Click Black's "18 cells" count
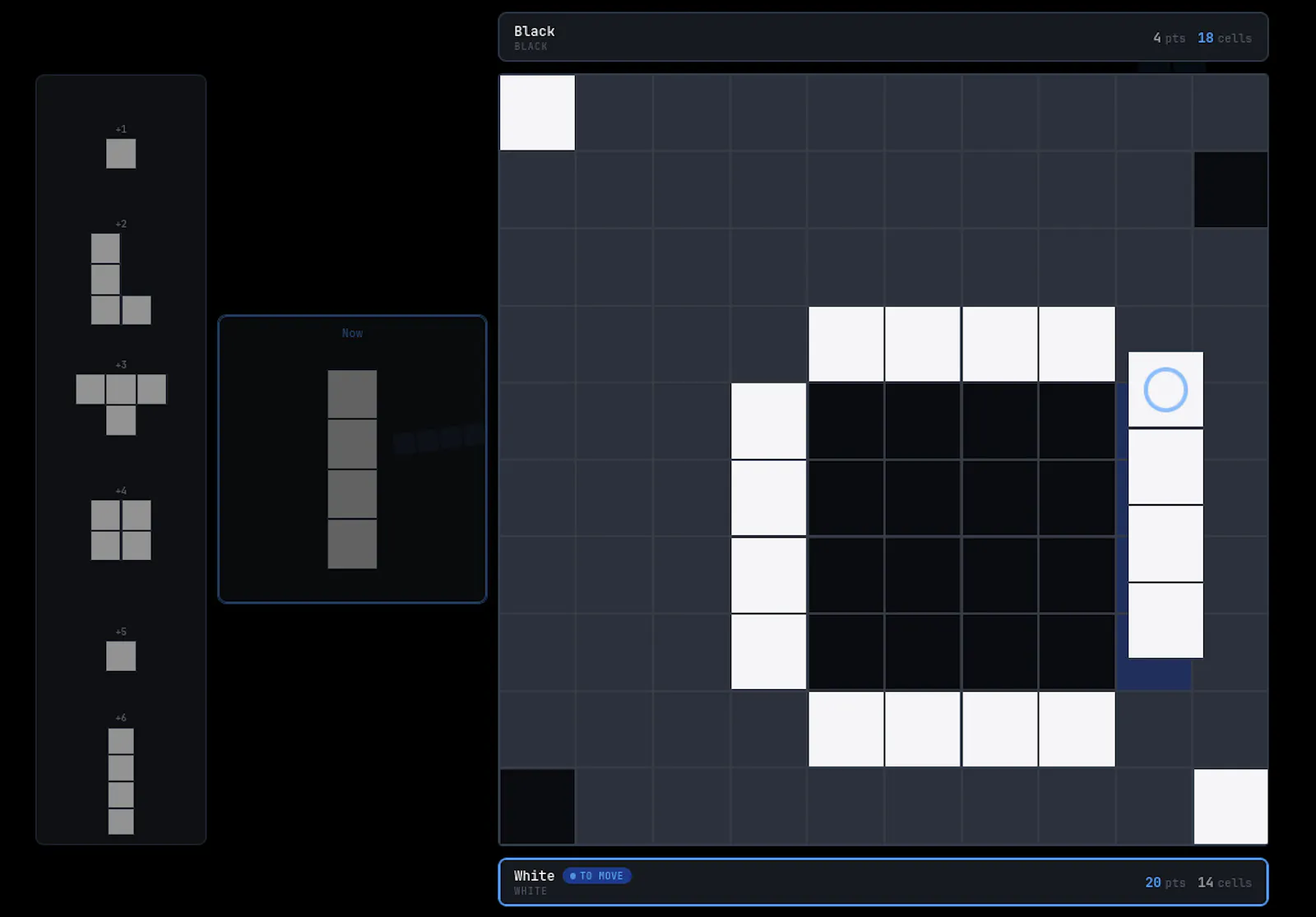1316x917 pixels. [1225, 38]
